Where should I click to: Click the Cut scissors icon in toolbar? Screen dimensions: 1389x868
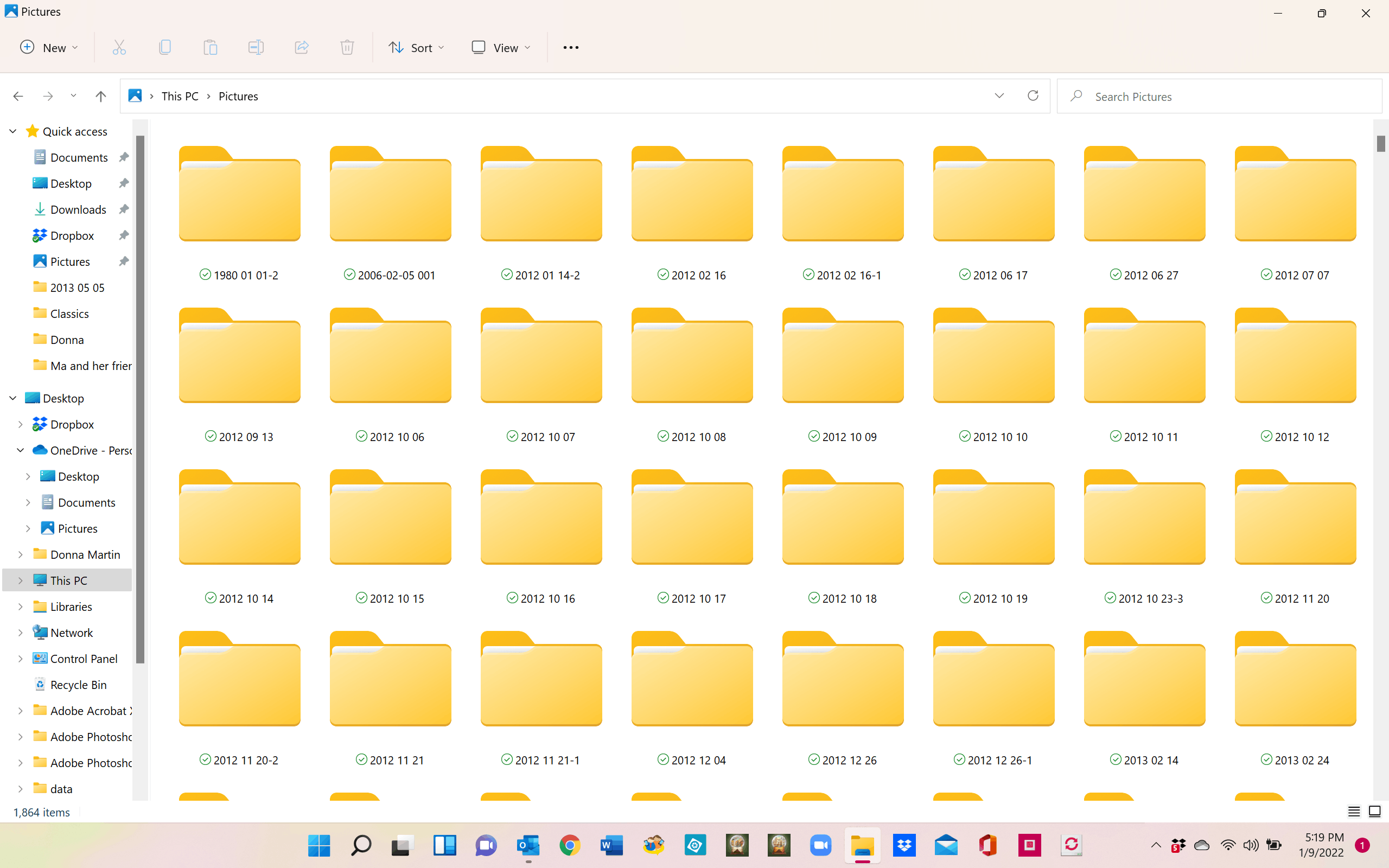pyautogui.click(x=119, y=47)
